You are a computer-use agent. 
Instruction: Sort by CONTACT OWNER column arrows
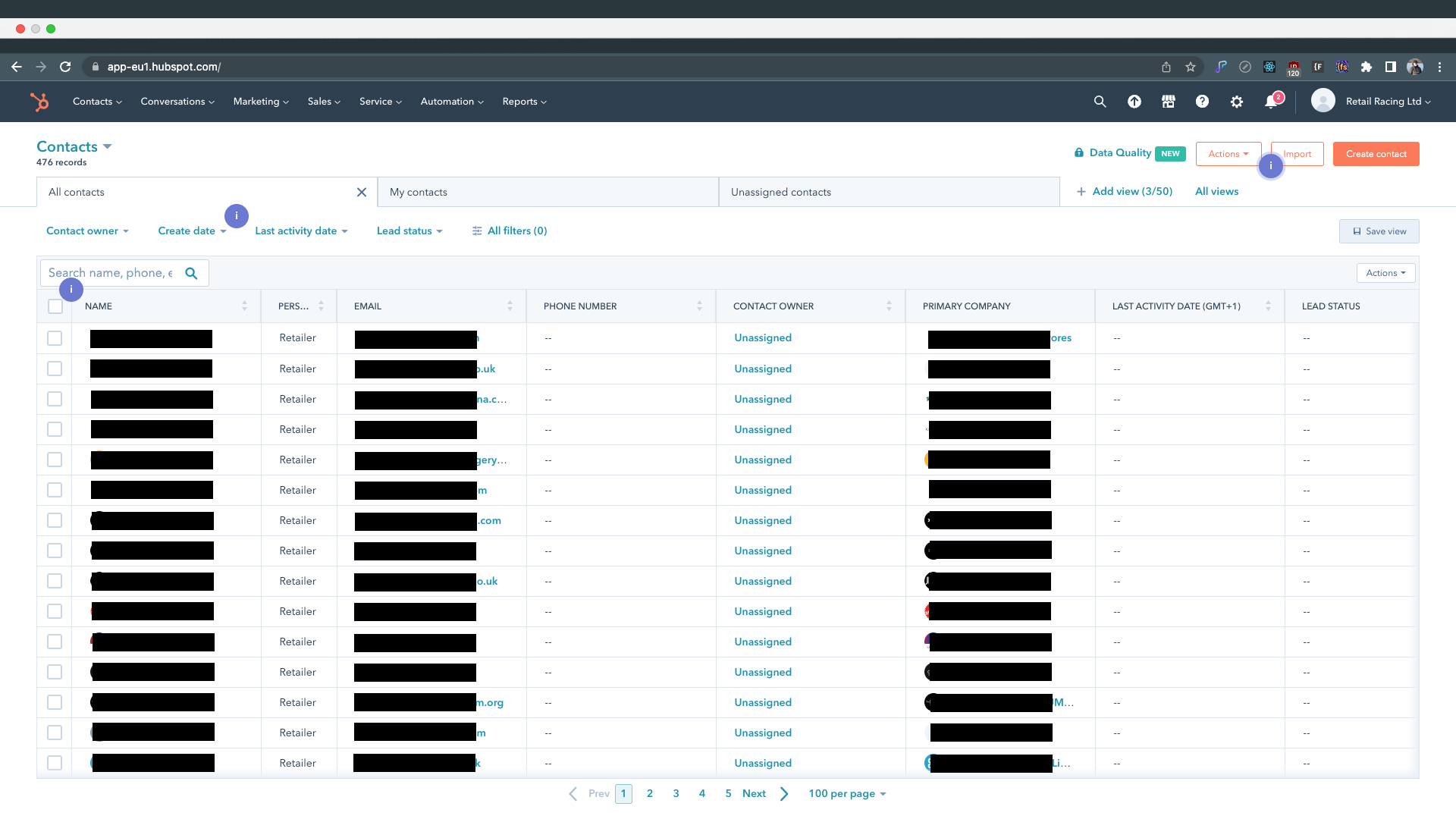(x=889, y=306)
